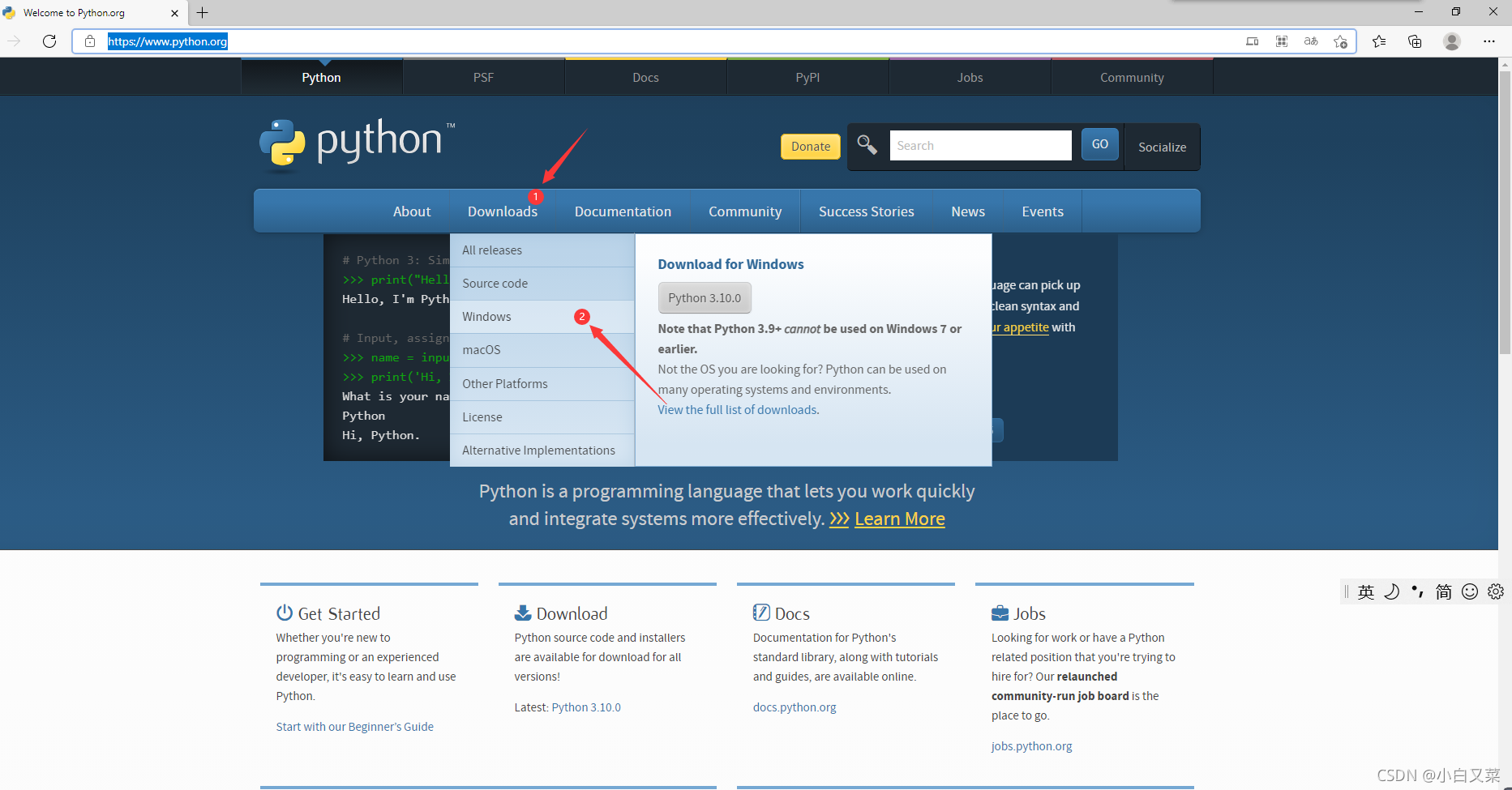Click the site lock icon in address bar
The height and width of the screenshot is (790, 1512).
click(x=90, y=41)
